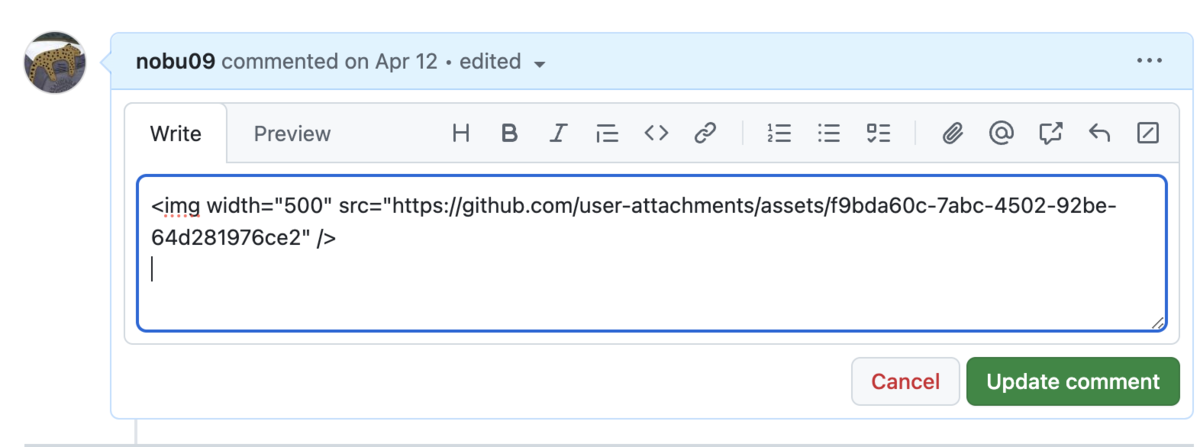Image resolution: width=1200 pixels, height=447 pixels.
Task: Mention a user with @ icon
Action: (x=1001, y=133)
